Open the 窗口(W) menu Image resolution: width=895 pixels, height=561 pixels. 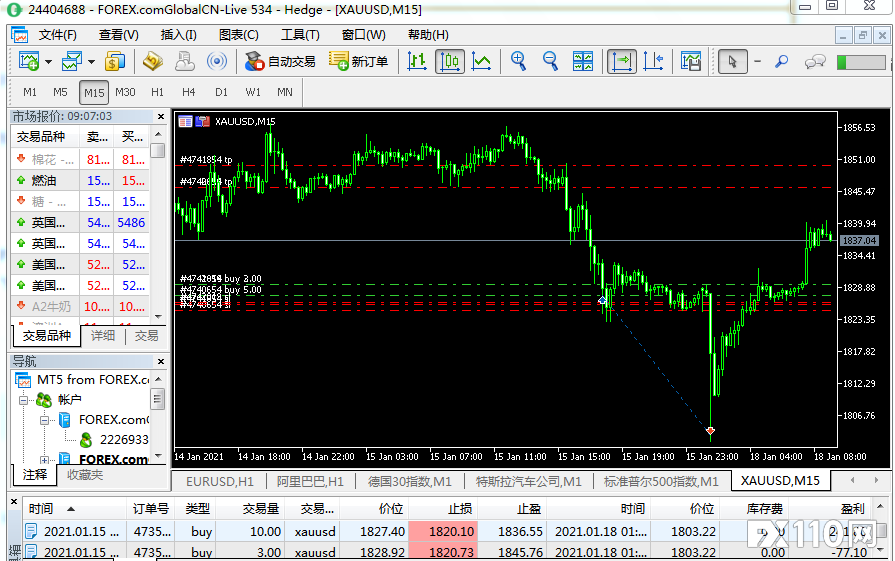tap(364, 35)
